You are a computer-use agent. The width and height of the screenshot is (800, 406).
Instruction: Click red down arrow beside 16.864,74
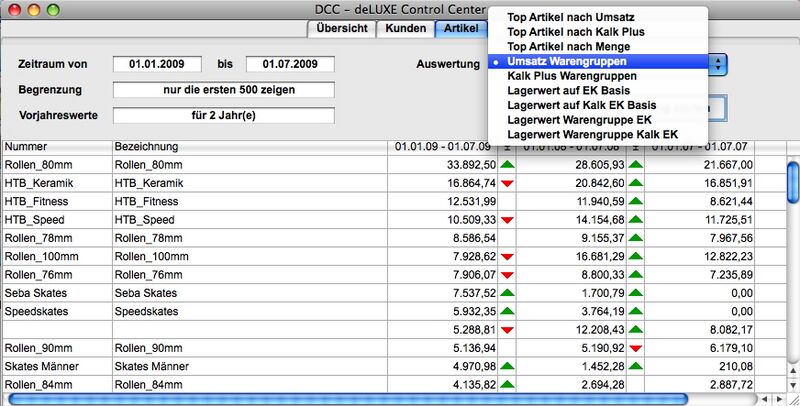click(x=508, y=183)
